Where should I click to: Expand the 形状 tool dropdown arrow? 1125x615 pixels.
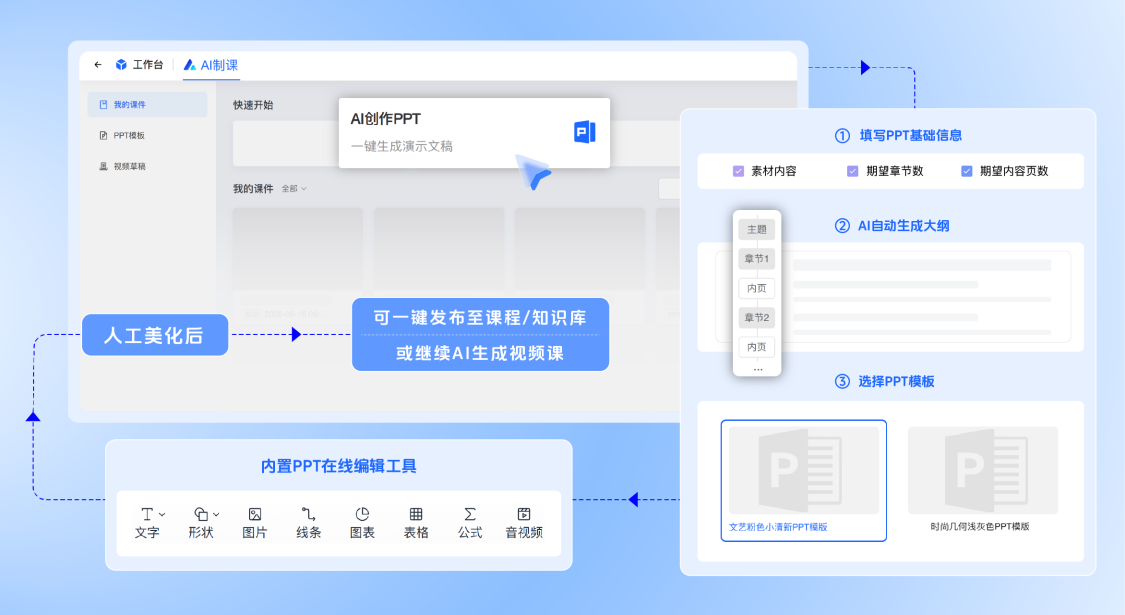(x=216, y=515)
